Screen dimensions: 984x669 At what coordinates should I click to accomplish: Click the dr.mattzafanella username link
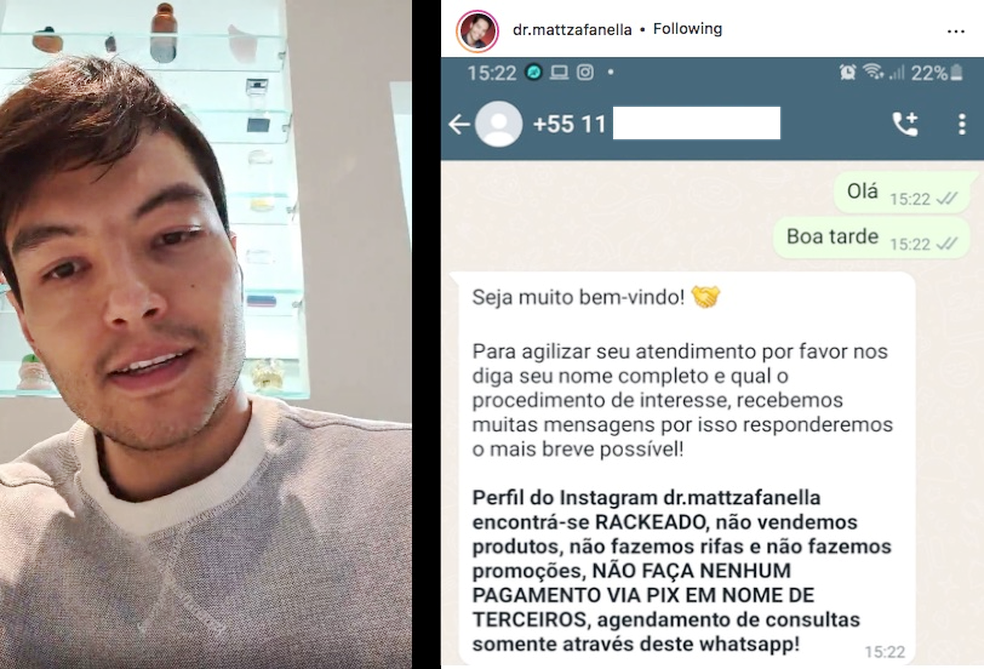tap(572, 29)
